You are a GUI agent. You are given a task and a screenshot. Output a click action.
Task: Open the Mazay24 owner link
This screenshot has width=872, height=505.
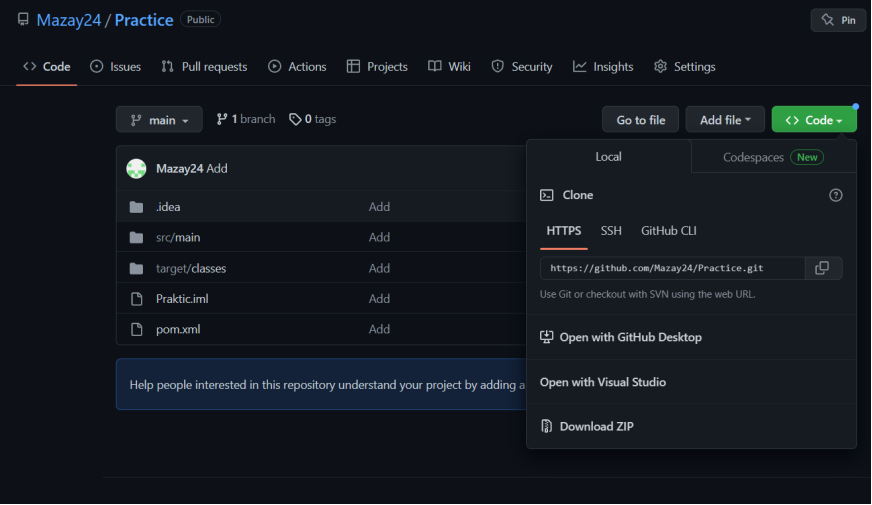click(68, 20)
